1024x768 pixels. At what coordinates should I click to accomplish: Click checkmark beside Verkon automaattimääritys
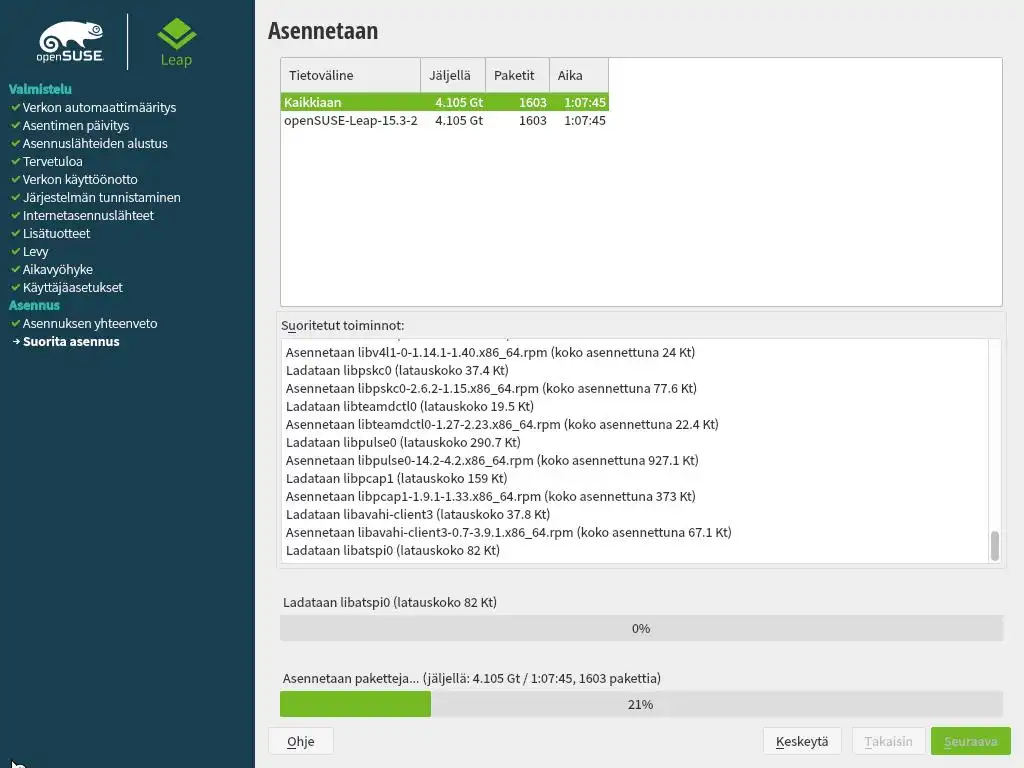16,107
